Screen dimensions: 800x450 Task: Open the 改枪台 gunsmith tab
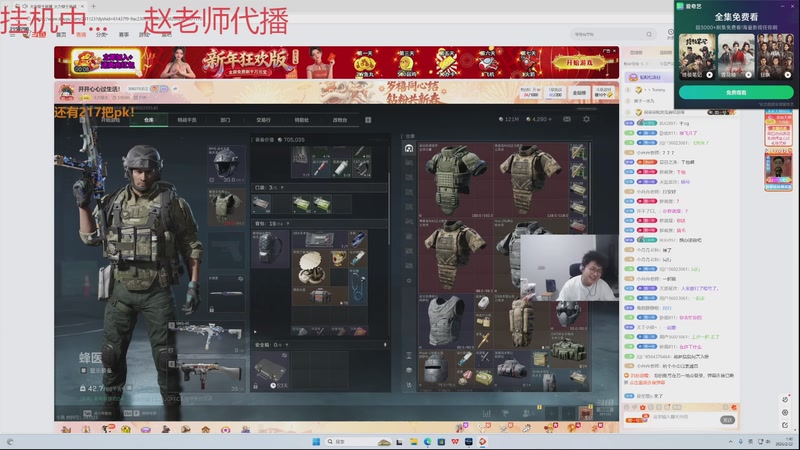point(340,120)
